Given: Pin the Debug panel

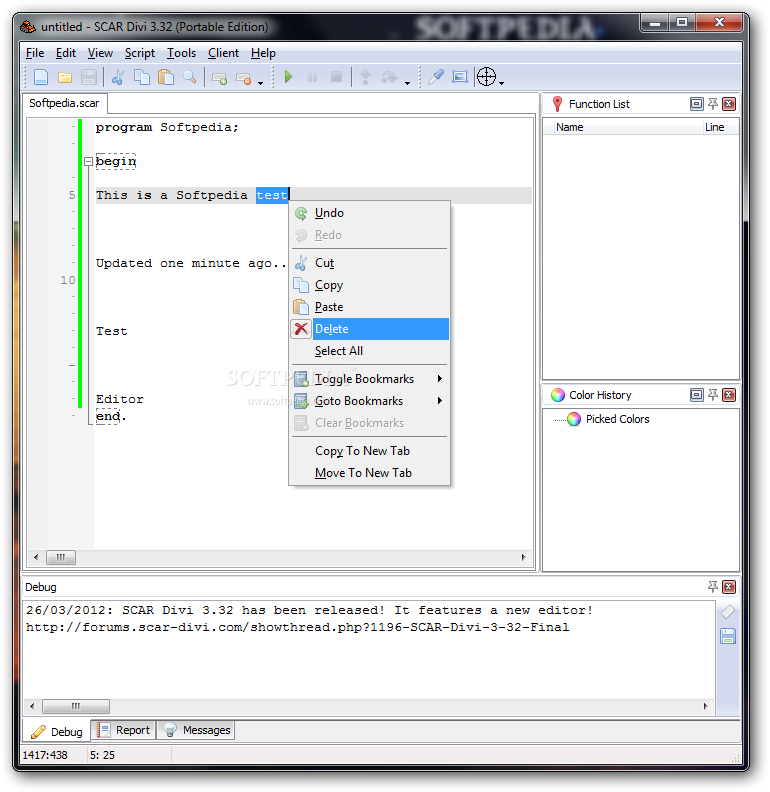Looking at the screenshot, I should [x=712, y=587].
